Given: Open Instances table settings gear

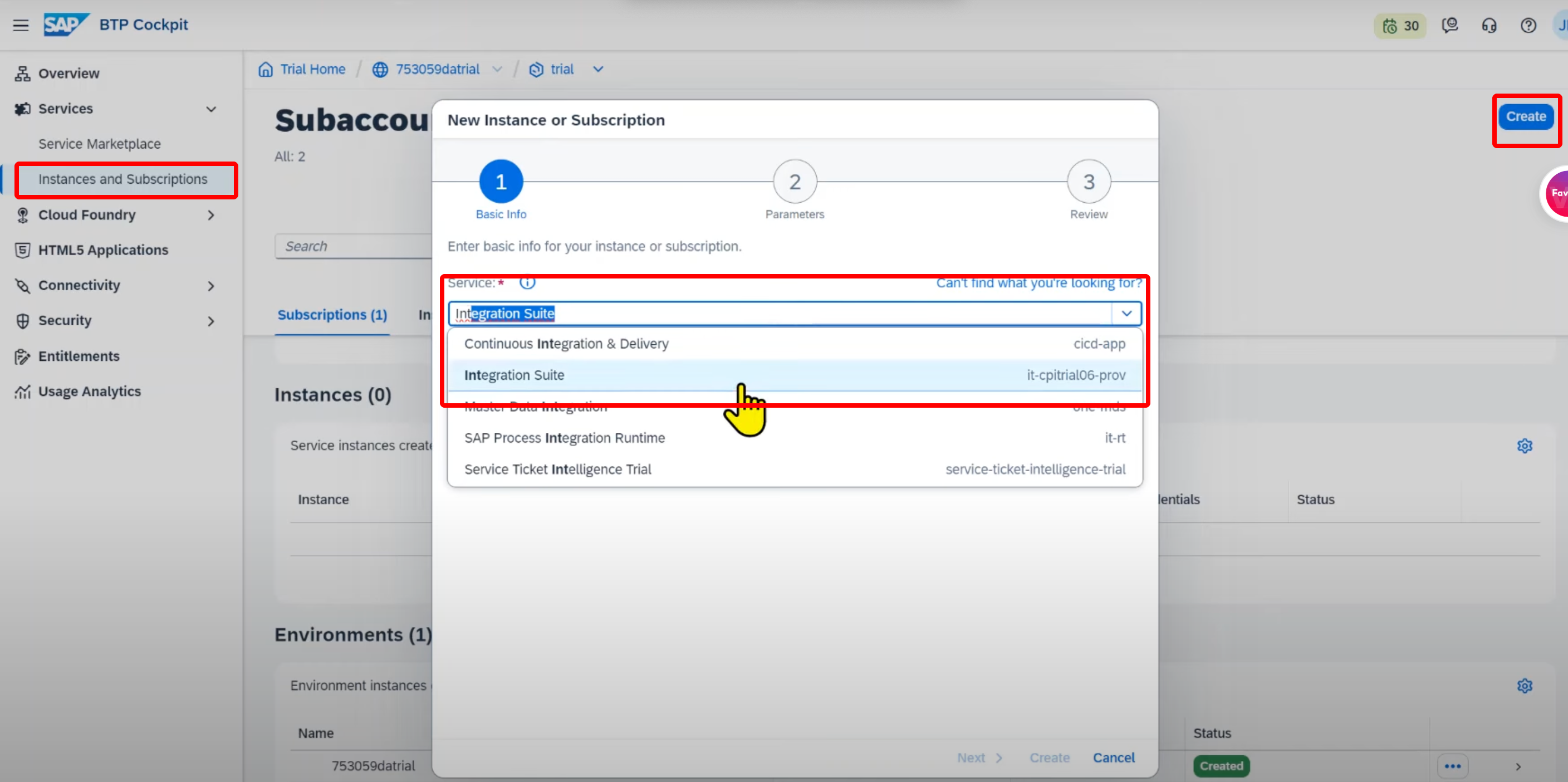Looking at the screenshot, I should coord(1524,446).
